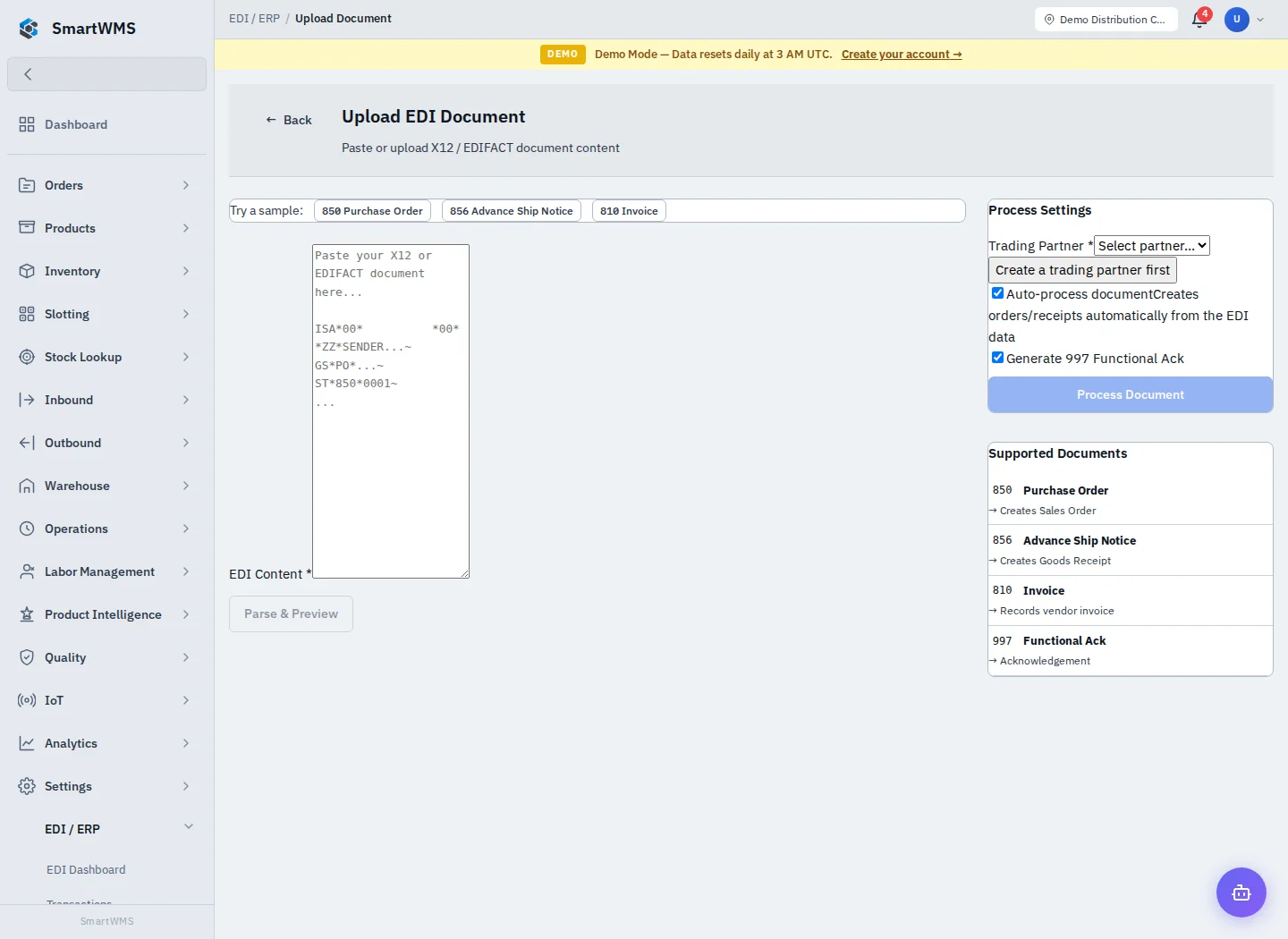Click the Labor Management person icon
The image size is (1288, 939).
[27, 571]
